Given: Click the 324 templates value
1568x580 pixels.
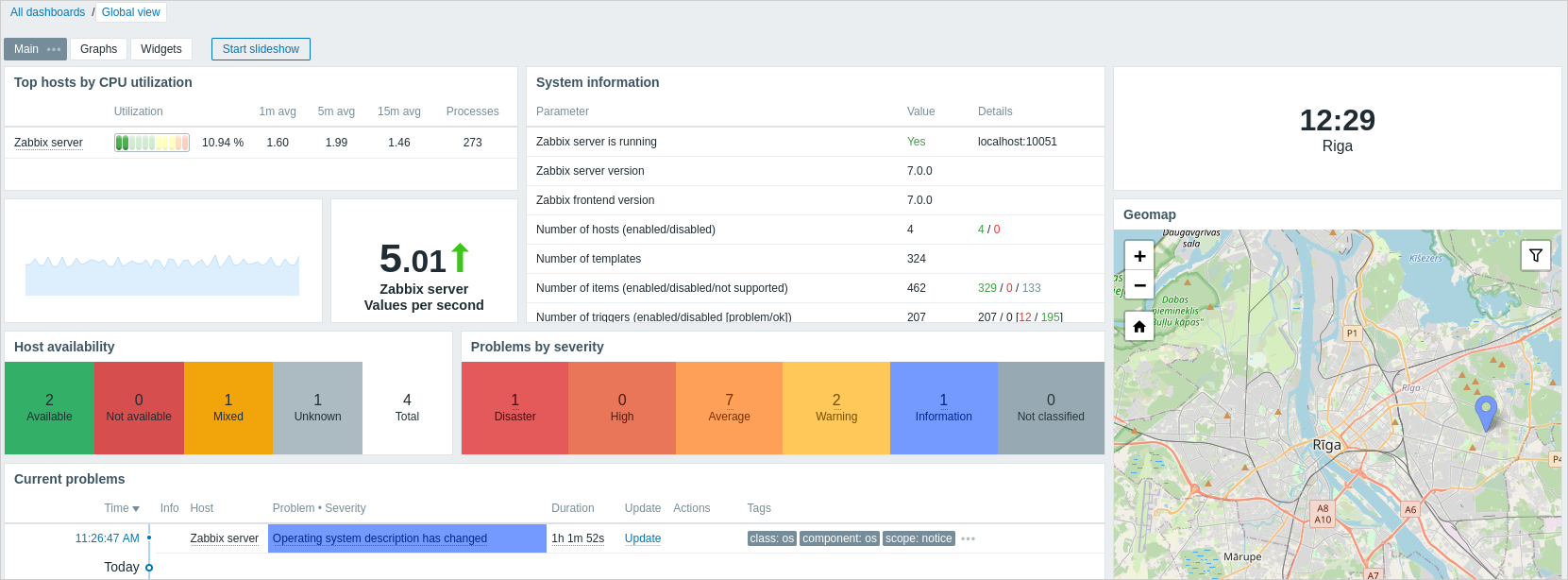Looking at the screenshot, I should click(917, 259).
